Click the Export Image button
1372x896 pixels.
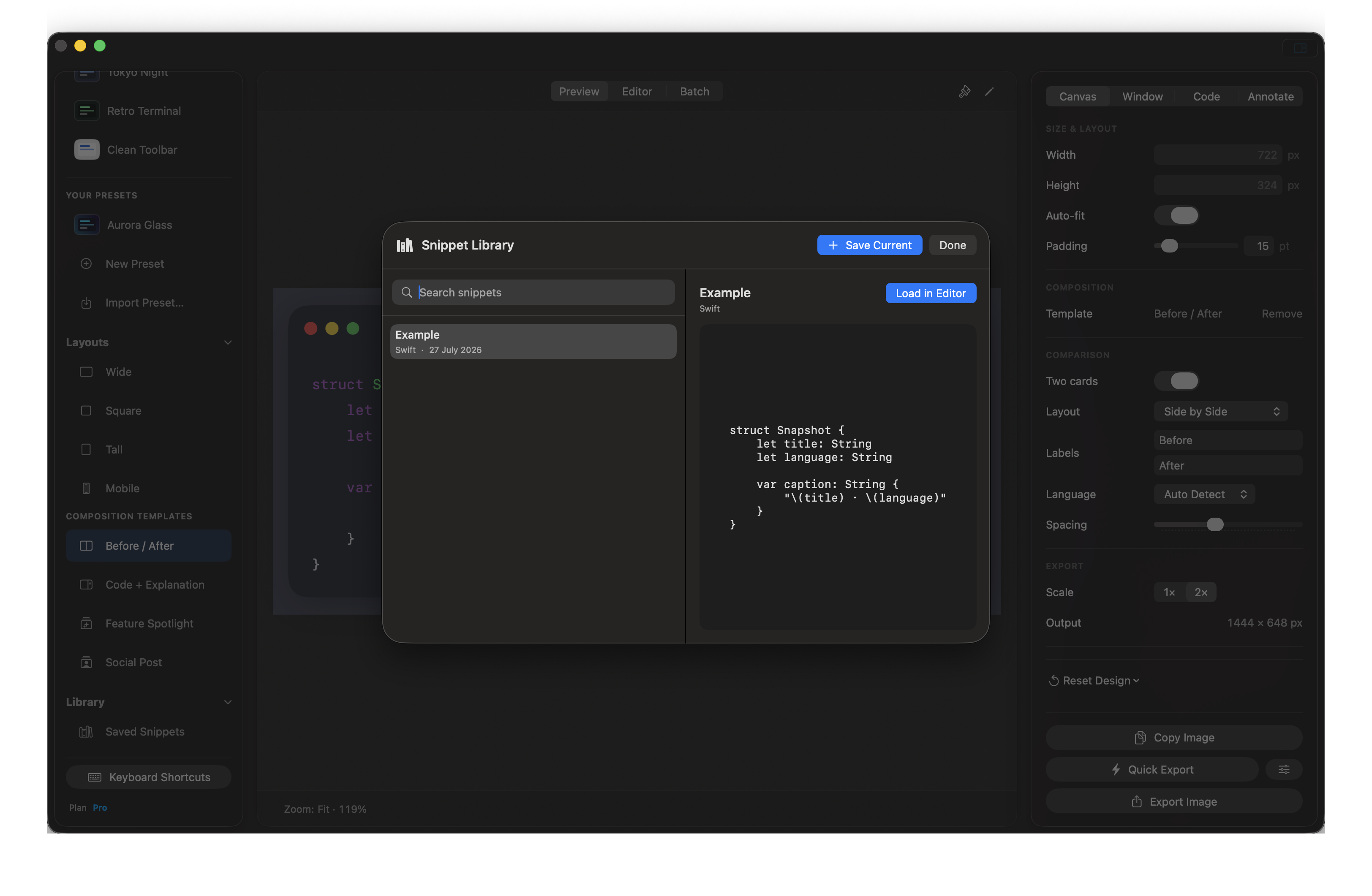[x=1174, y=802]
